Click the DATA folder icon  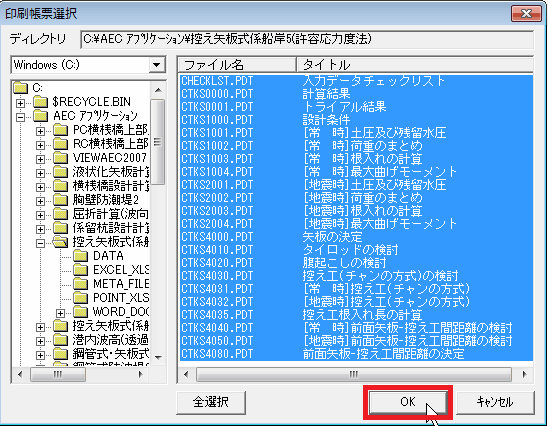(x=81, y=256)
